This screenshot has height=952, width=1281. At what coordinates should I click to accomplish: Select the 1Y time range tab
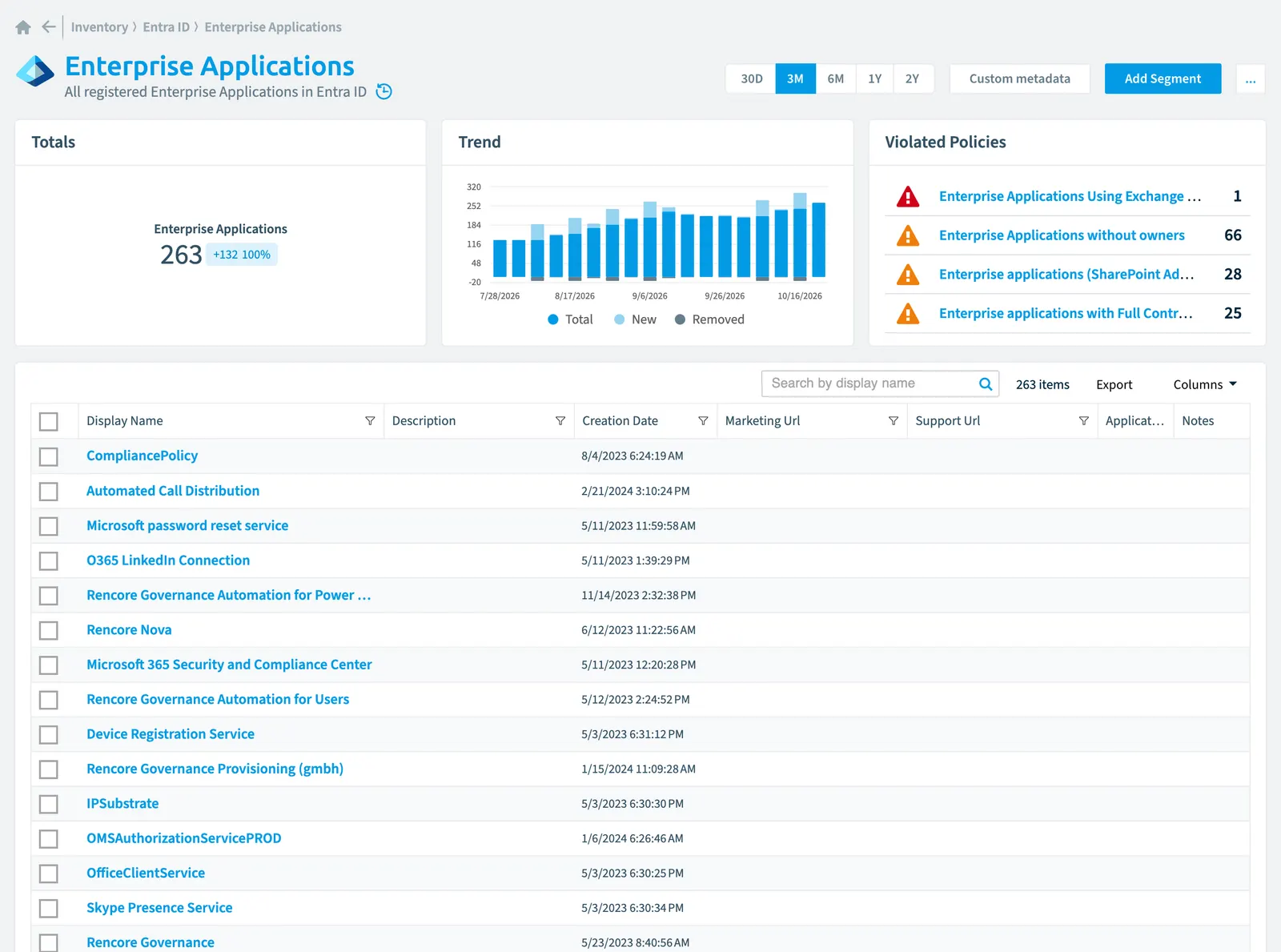pos(875,78)
